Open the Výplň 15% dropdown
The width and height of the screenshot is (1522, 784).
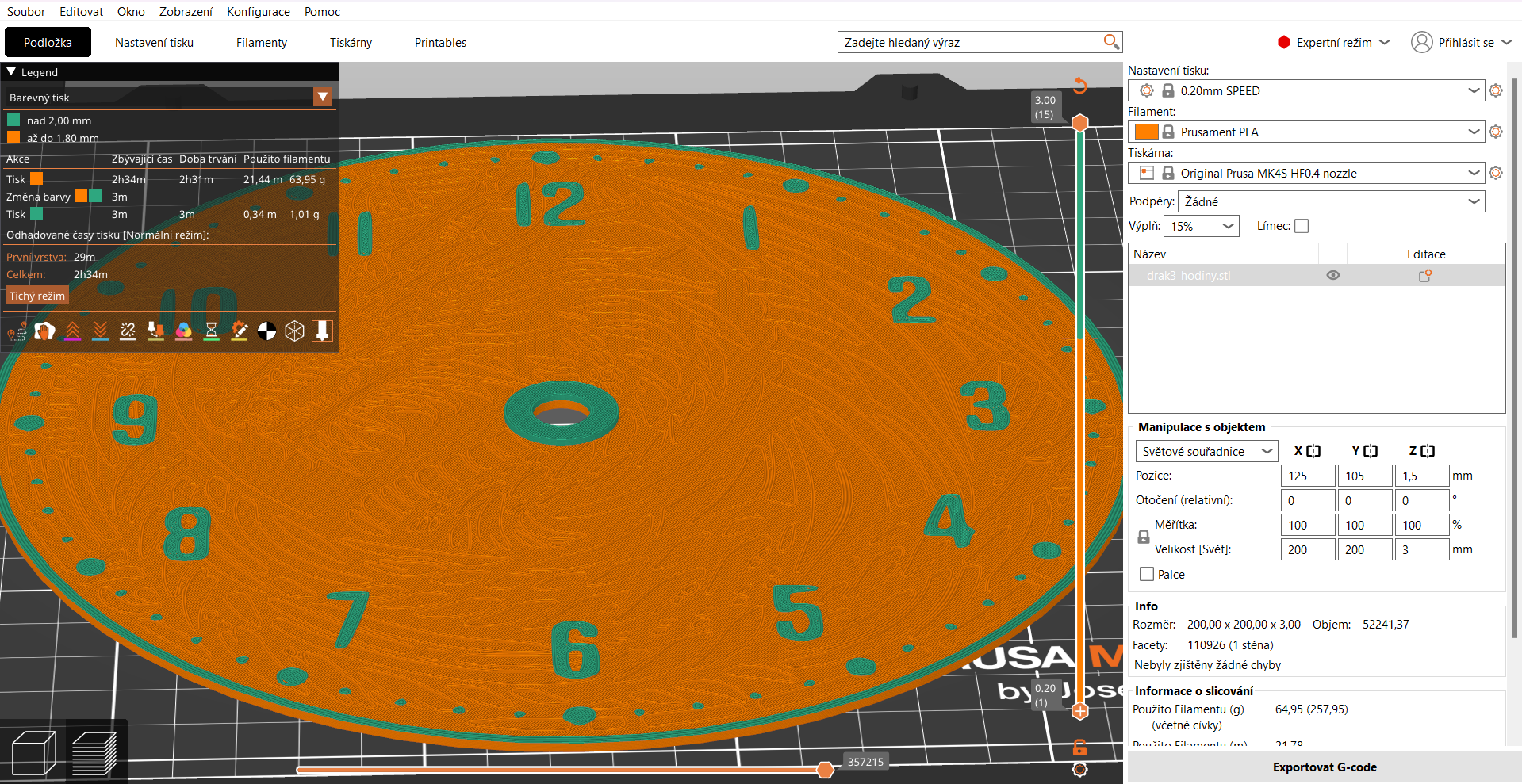click(x=1202, y=226)
